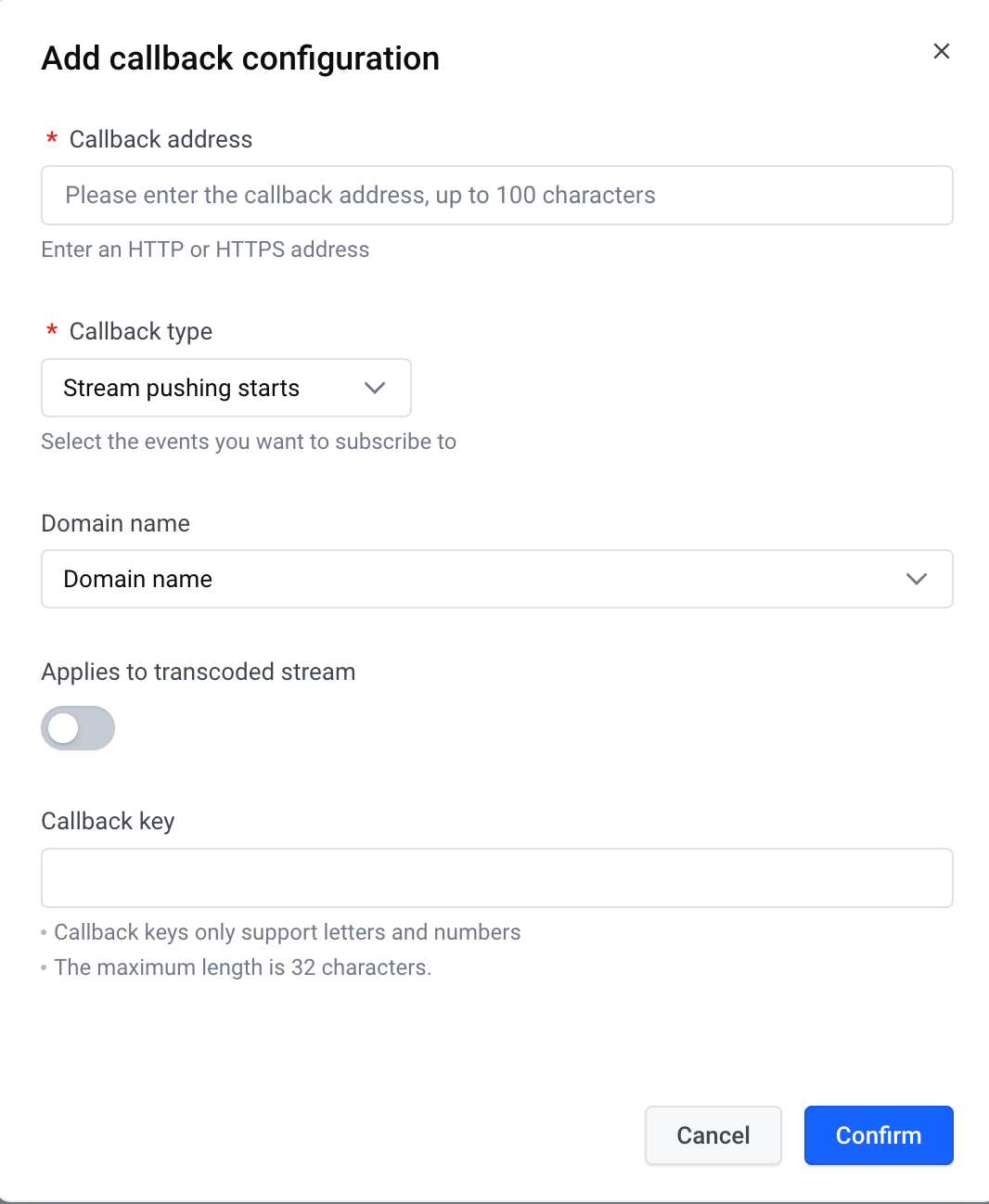The image size is (989, 1204).
Task: Click the Add callback configuration title
Action: pos(240,58)
